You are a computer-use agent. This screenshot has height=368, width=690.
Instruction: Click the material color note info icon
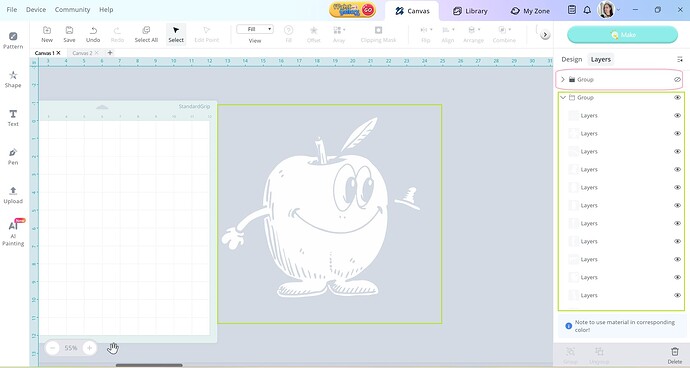(x=569, y=326)
